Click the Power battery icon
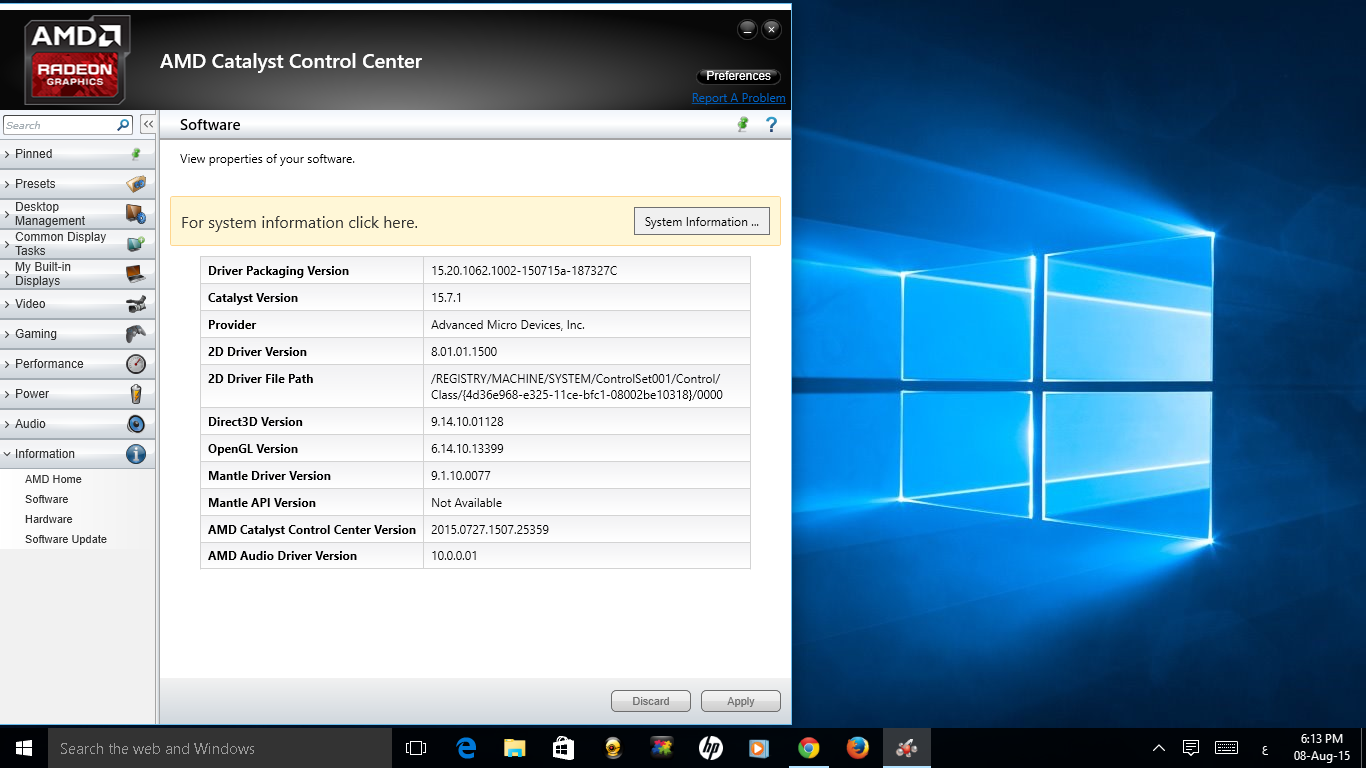 [136, 394]
